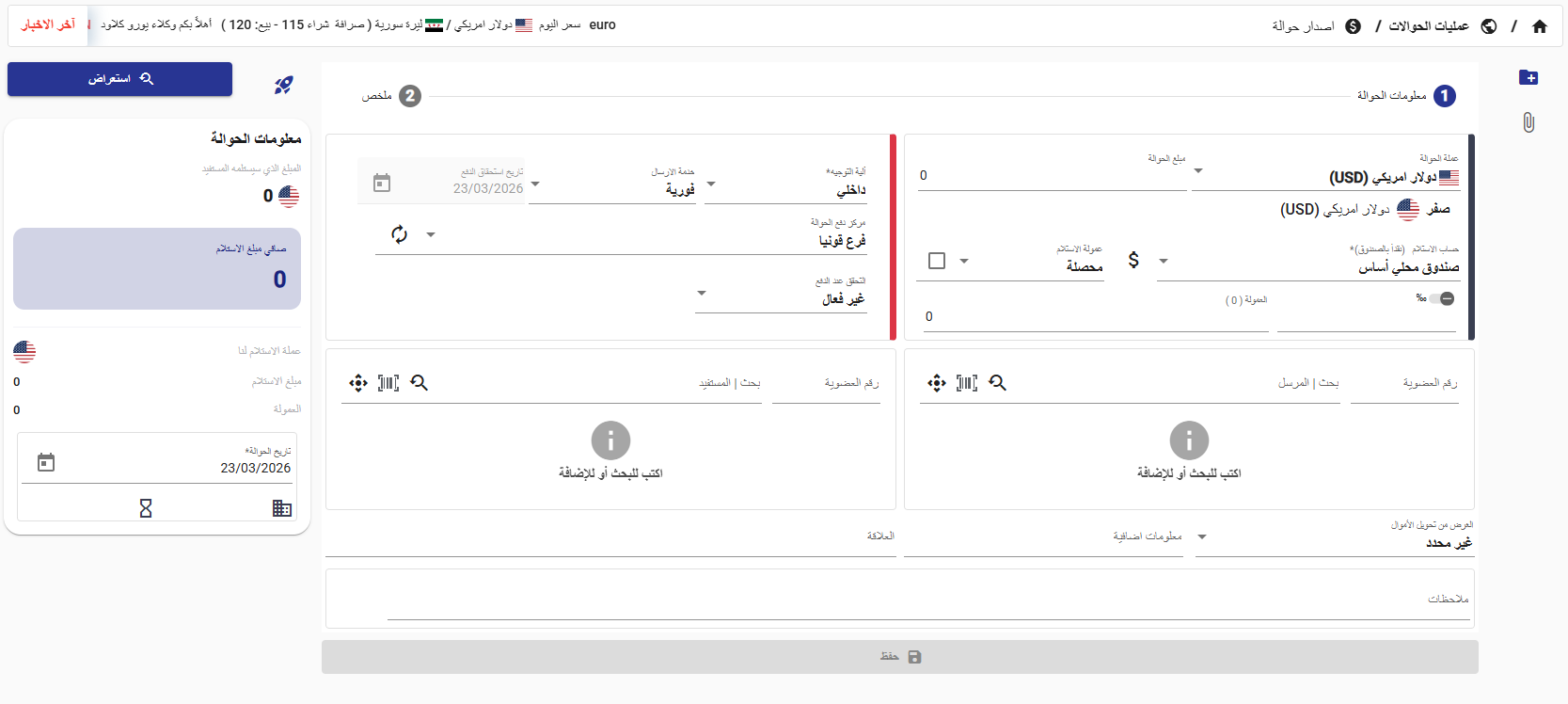Tick the checkbox beside حوالة الاستلام field
The height and width of the screenshot is (704, 1568).
(937, 261)
